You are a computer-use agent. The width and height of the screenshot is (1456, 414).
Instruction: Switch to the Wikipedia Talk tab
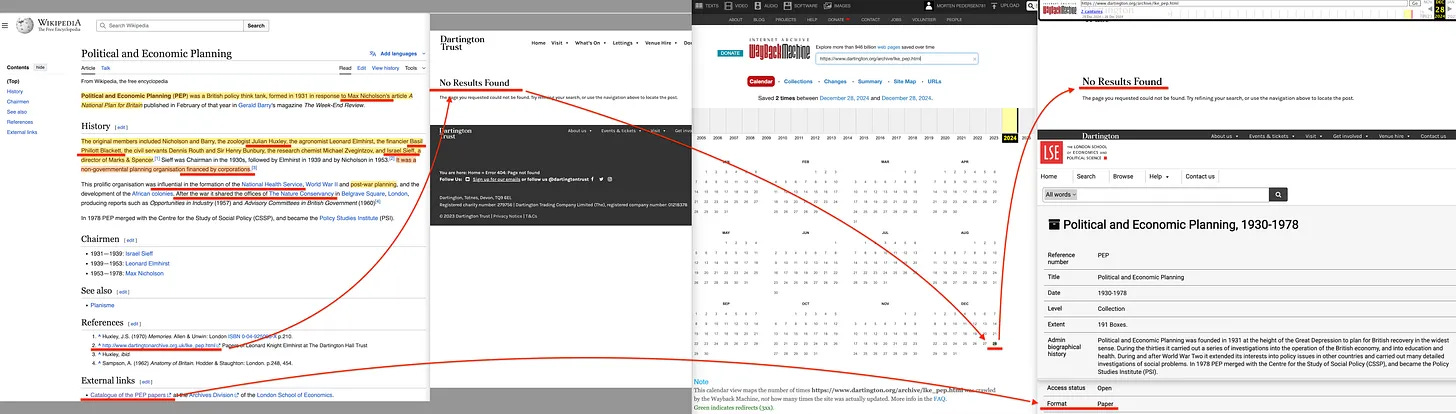[106, 68]
